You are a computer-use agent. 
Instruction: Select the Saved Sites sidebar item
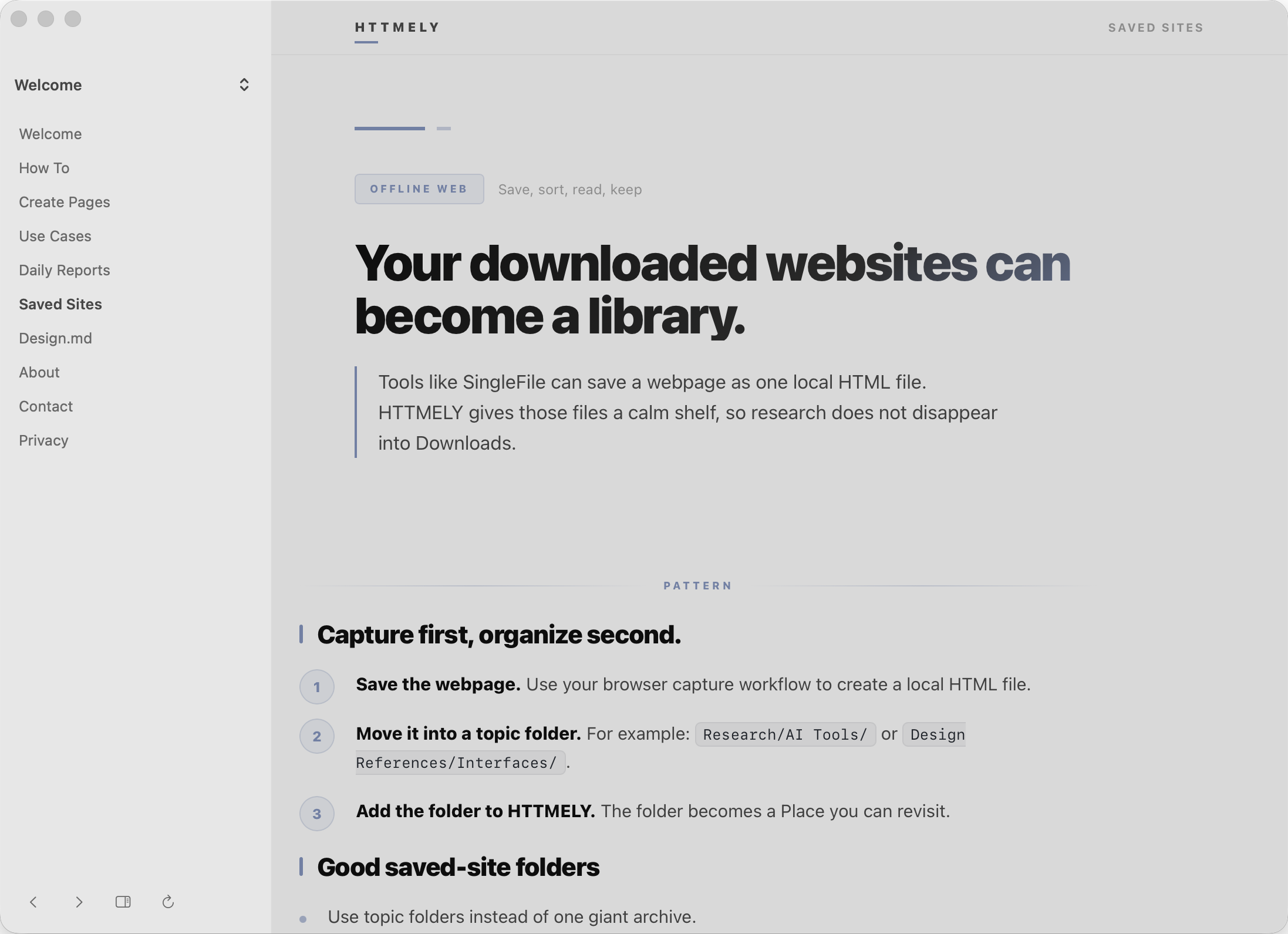60,304
